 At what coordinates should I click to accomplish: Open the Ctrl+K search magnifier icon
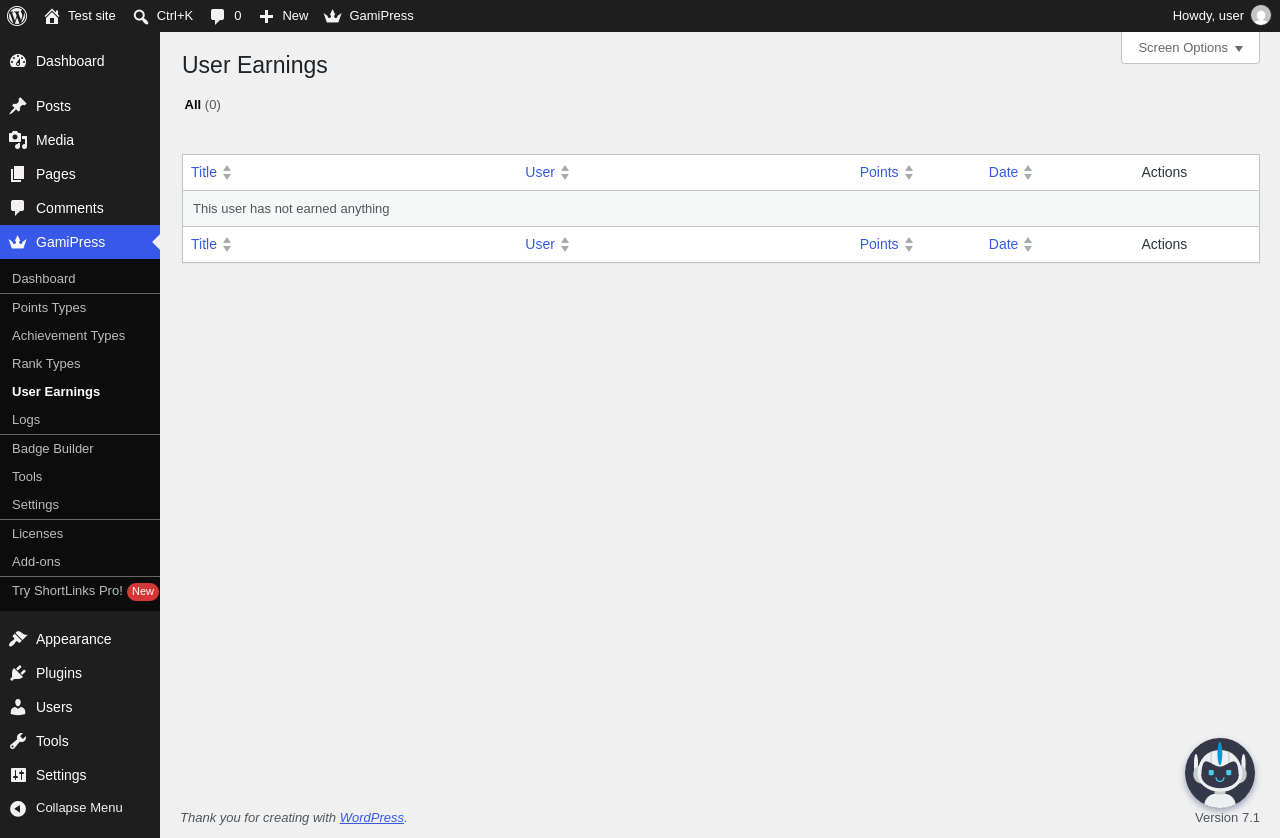pyautogui.click(x=141, y=16)
